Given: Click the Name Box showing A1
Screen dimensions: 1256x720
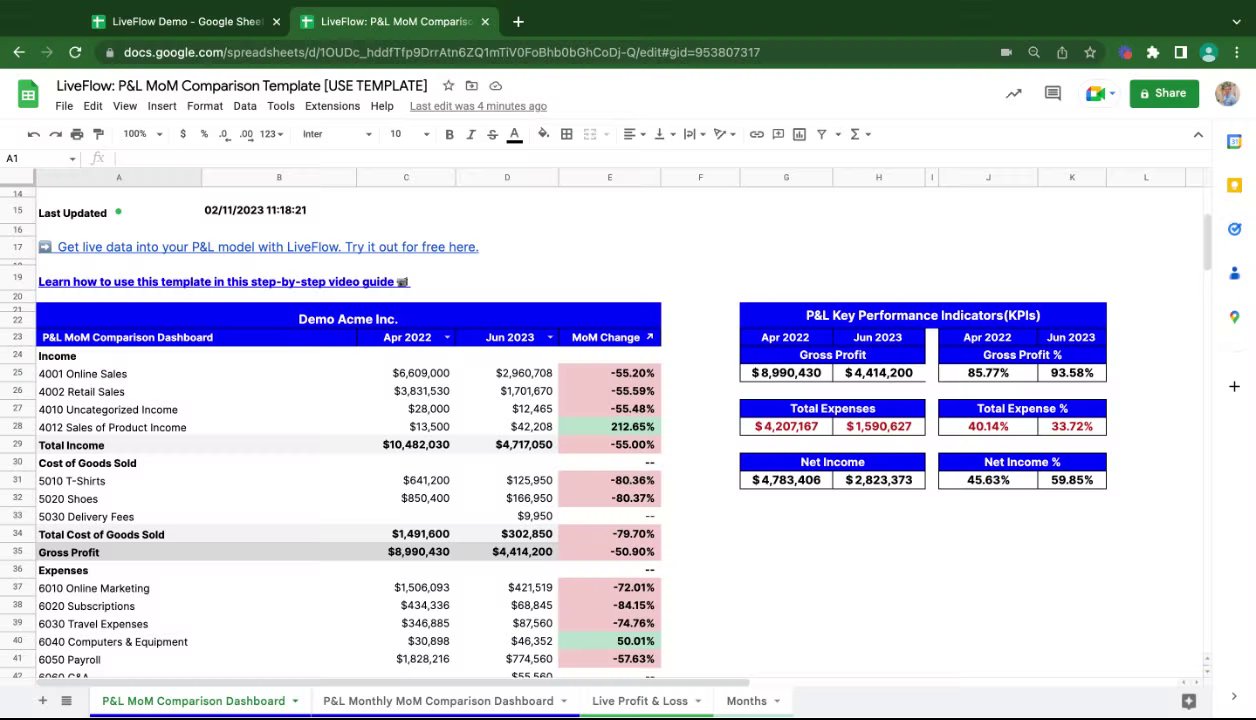Looking at the screenshot, I should (x=40, y=159).
